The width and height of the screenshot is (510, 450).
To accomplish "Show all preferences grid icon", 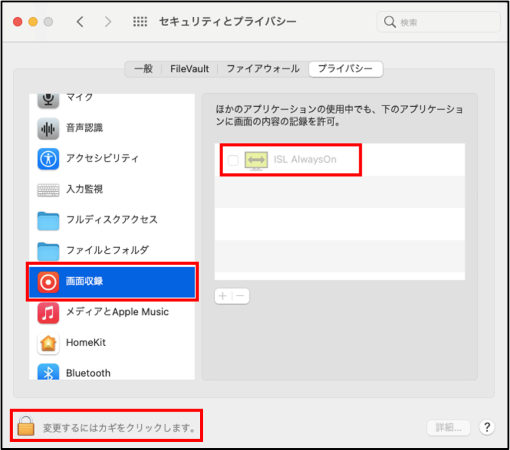I will pos(140,22).
